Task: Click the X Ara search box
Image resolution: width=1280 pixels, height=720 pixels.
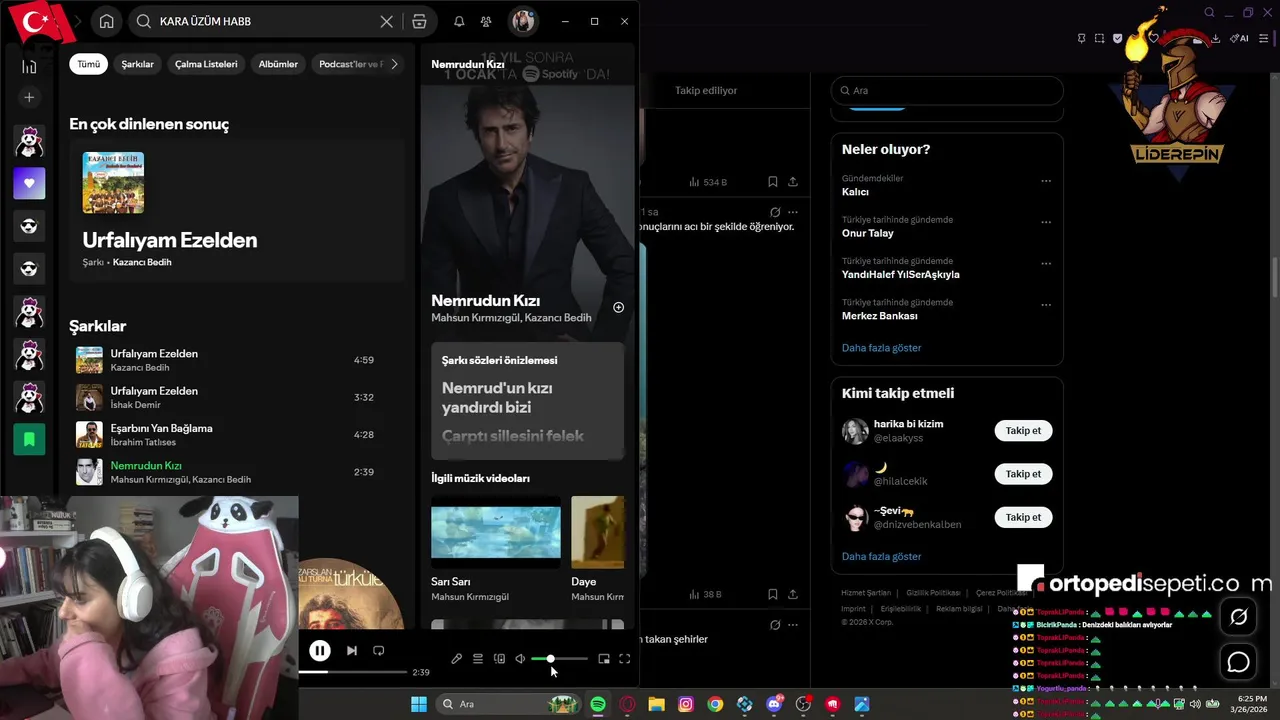Action: [x=947, y=90]
